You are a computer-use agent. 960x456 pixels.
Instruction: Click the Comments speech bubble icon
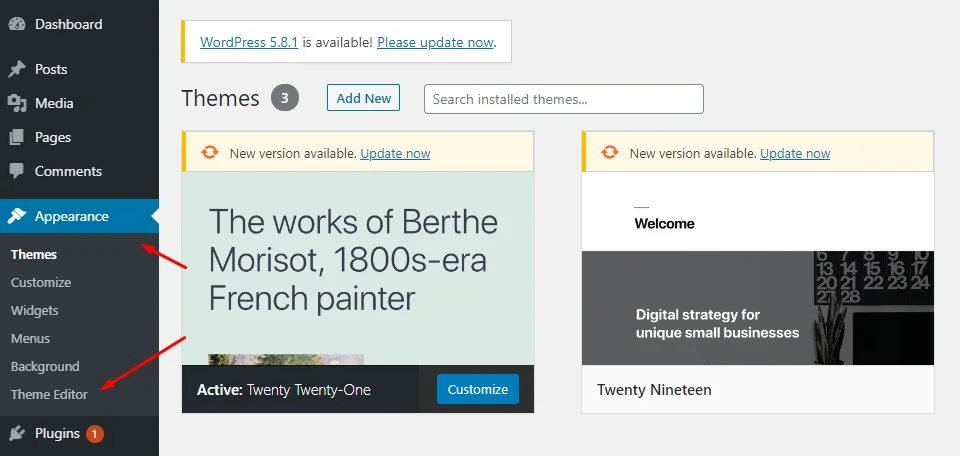tap(17, 171)
